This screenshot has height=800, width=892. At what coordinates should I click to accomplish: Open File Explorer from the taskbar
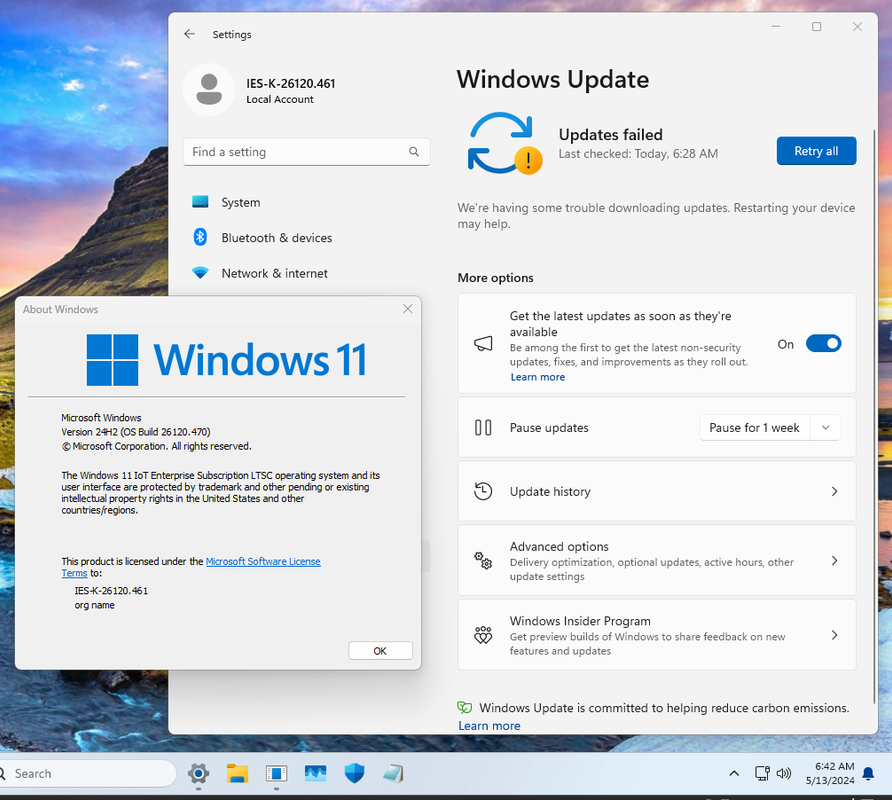[x=237, y=773]
